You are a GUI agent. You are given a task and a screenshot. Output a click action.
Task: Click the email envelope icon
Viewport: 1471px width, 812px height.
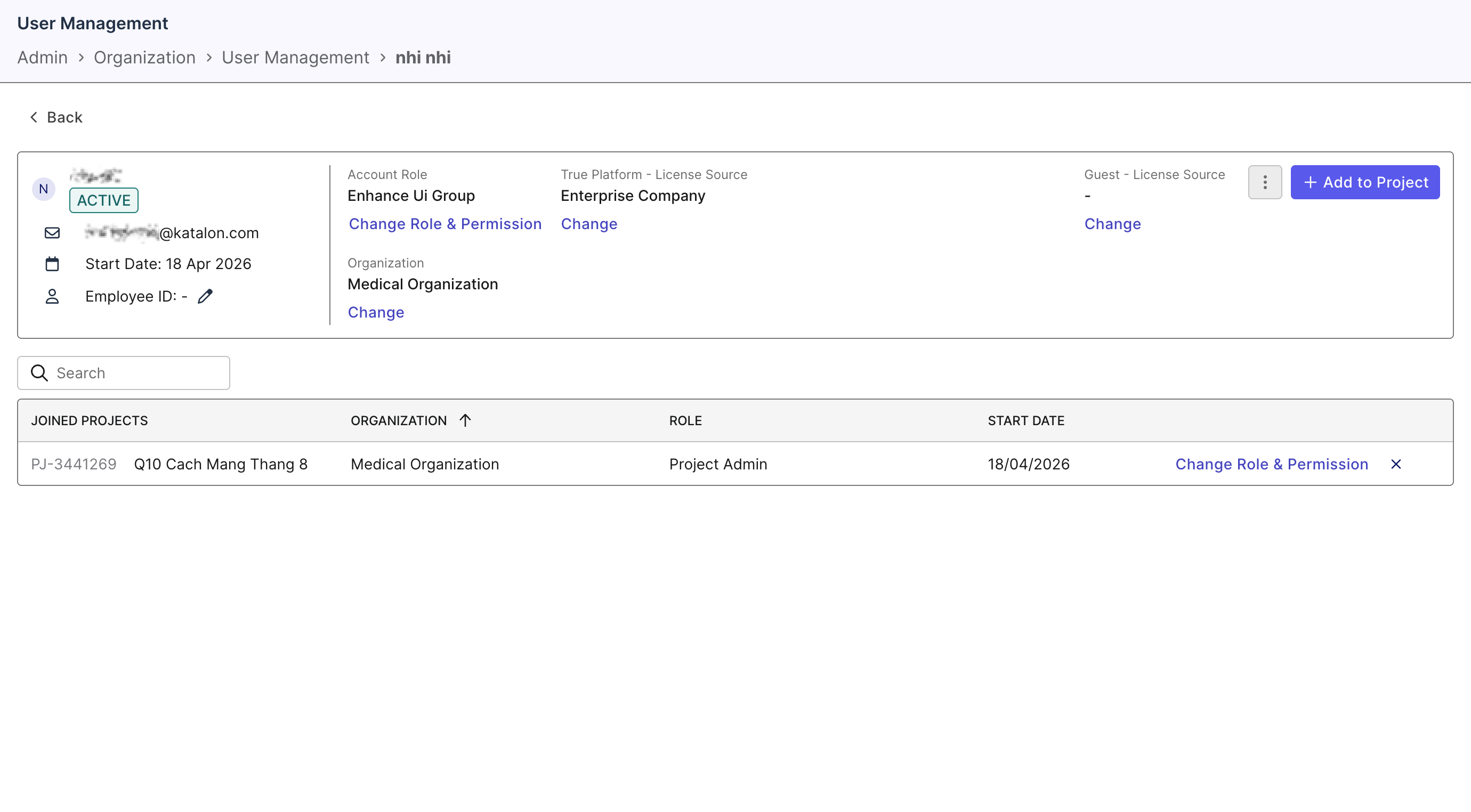52,232
